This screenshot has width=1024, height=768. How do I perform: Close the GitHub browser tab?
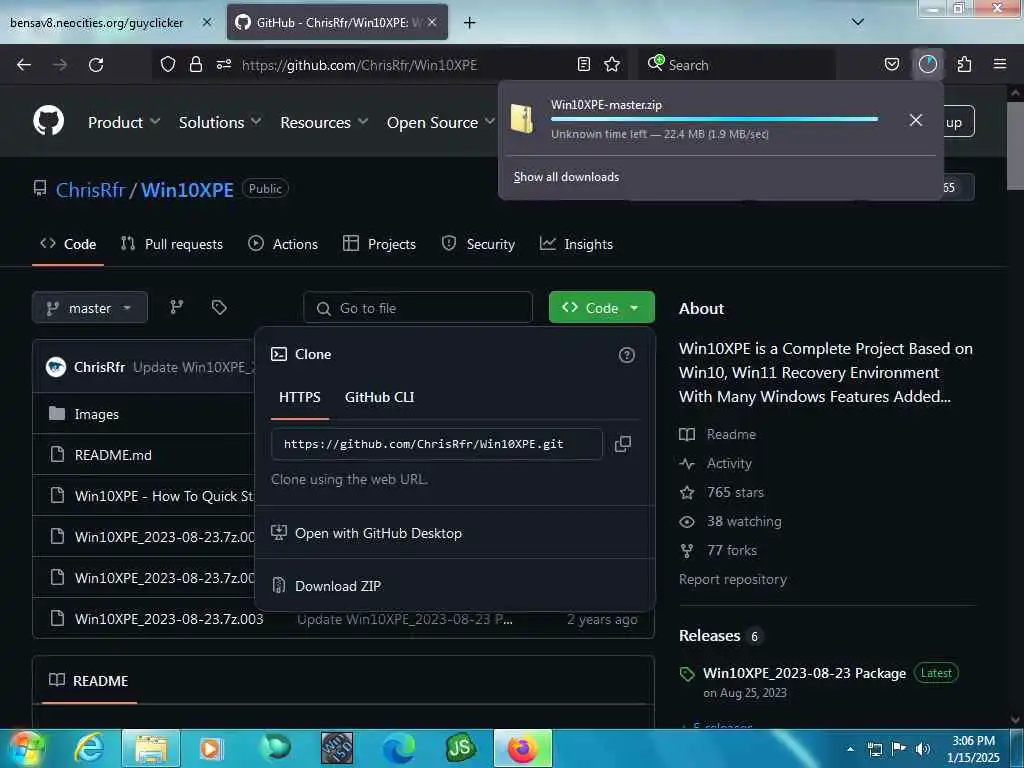coord(432,22)
